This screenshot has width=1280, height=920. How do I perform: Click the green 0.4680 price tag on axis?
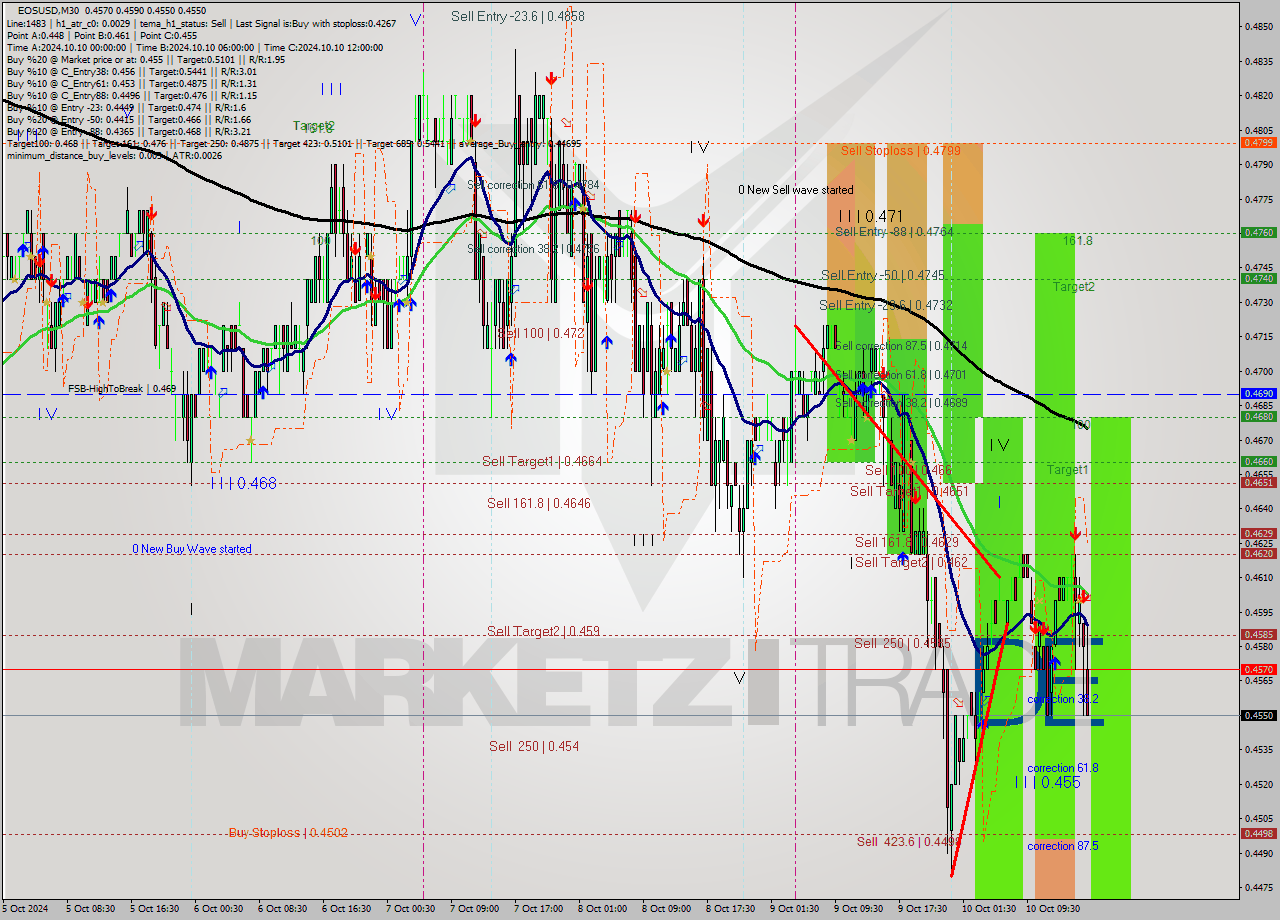click(1258, 417)
